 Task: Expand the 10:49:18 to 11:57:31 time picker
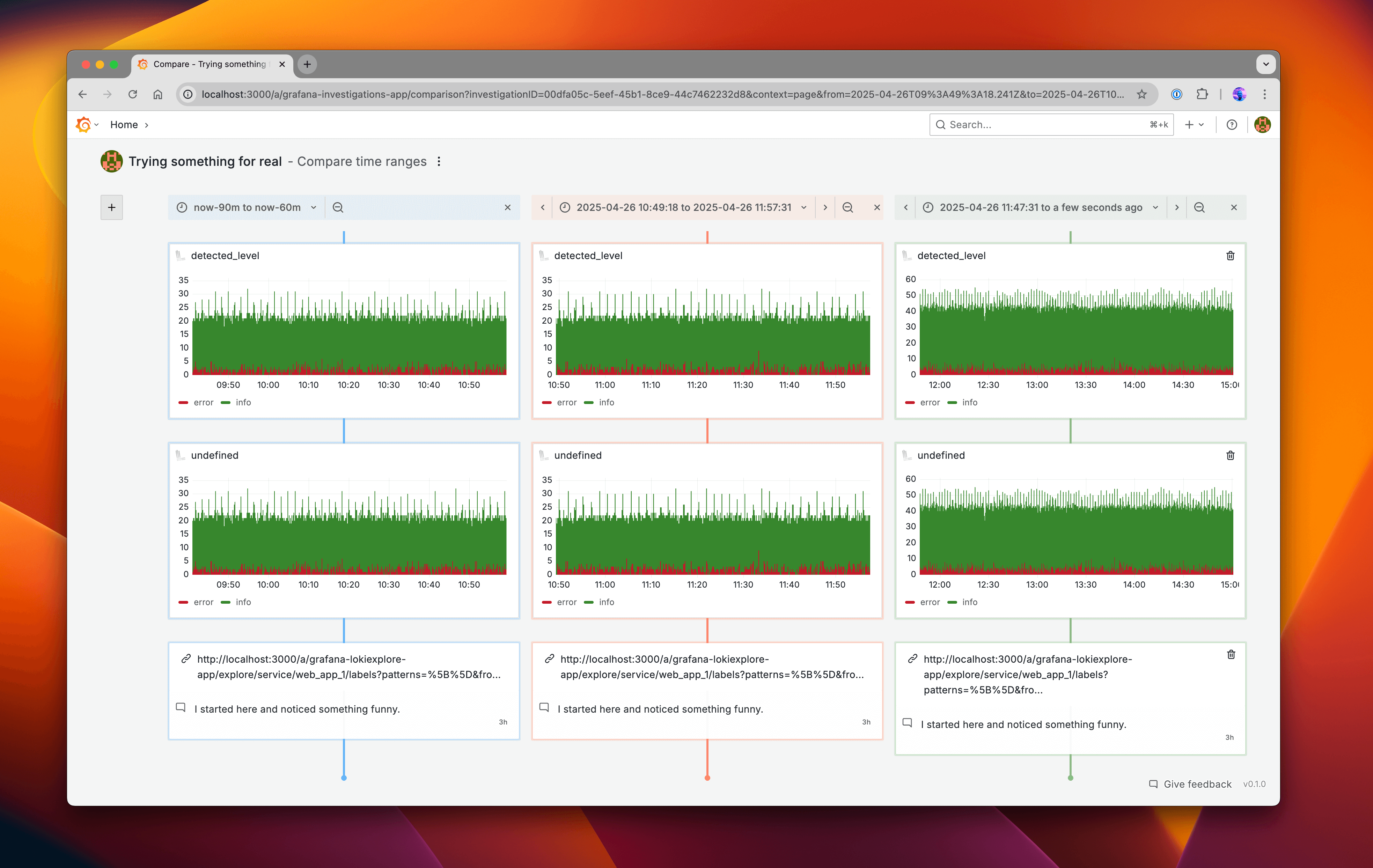[x=683, y=208]
